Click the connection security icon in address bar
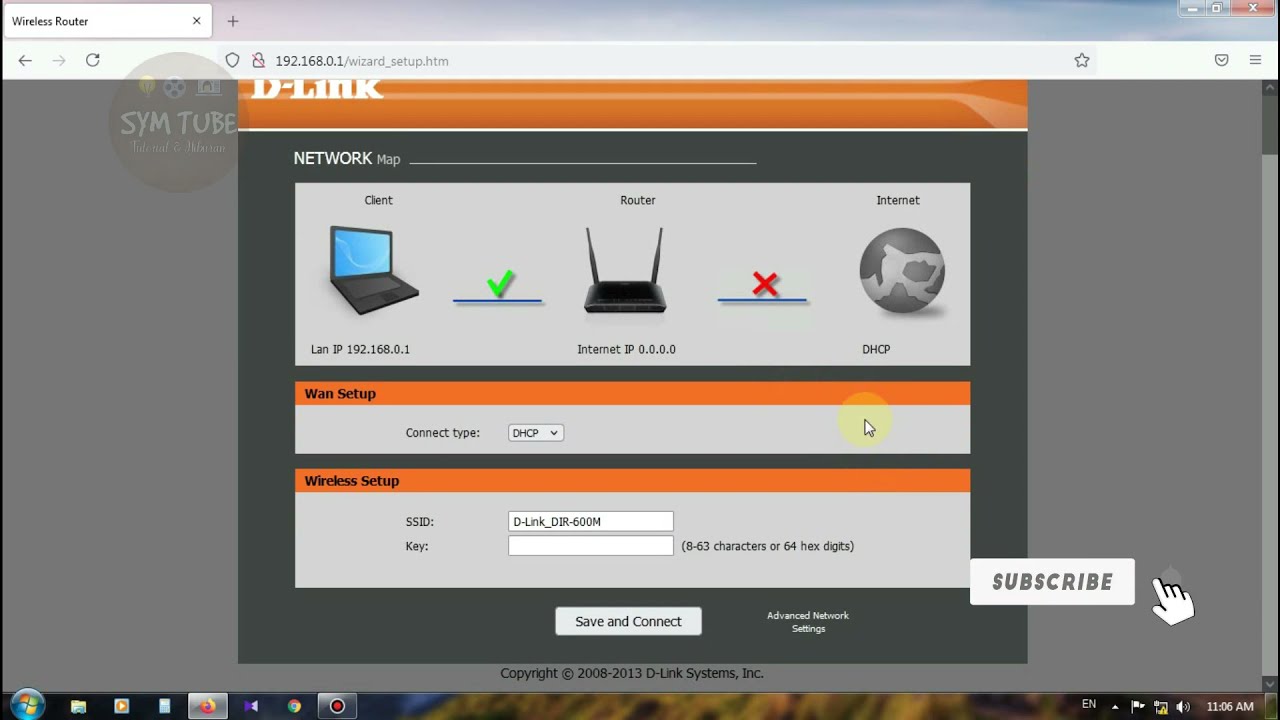 tap(257, 61)
